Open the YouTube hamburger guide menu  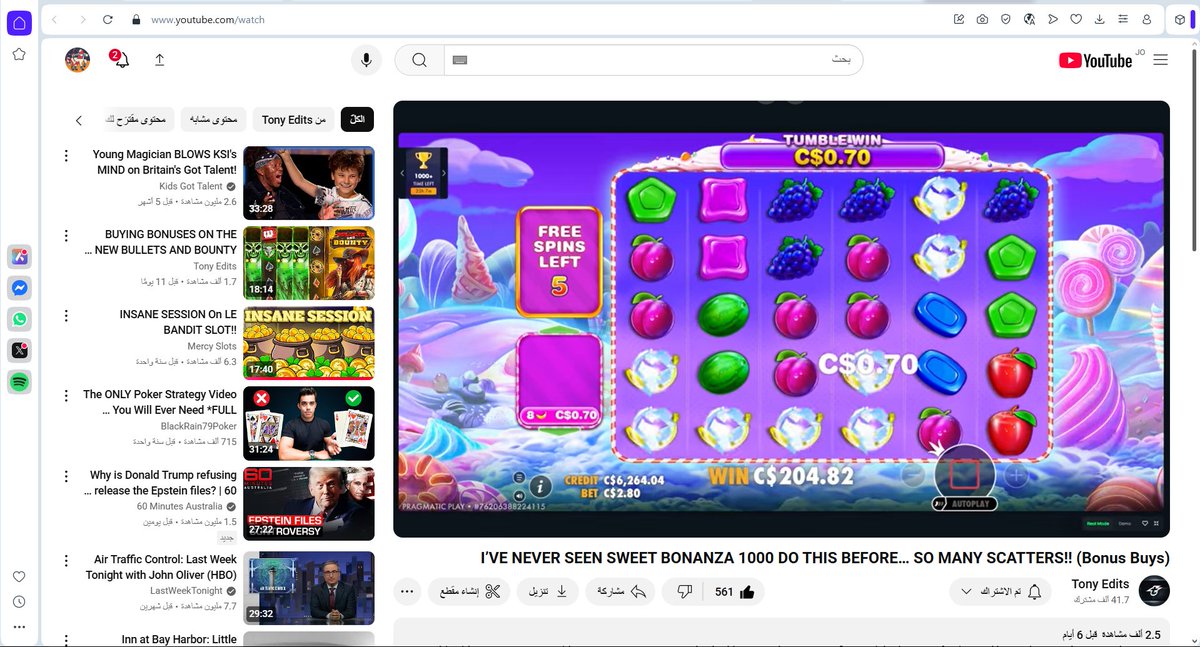coord(1160,60)
